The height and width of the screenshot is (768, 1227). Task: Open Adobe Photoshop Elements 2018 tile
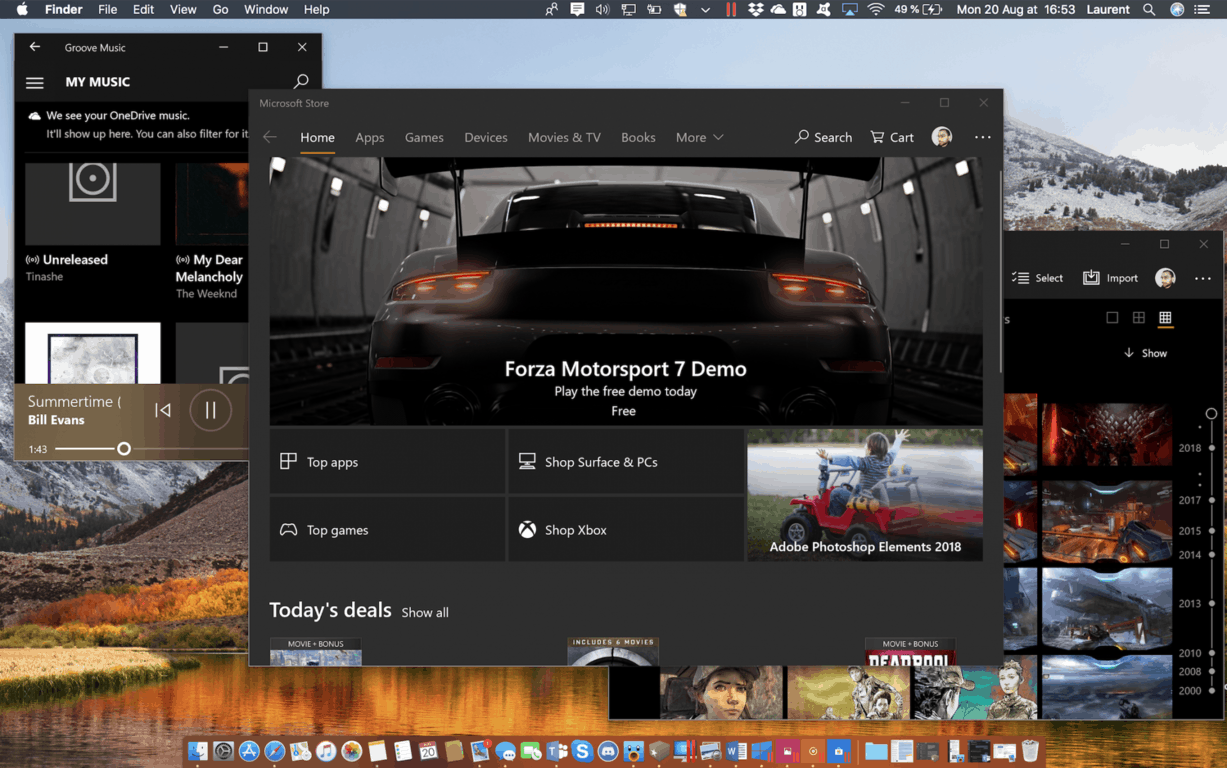[865, 495]
